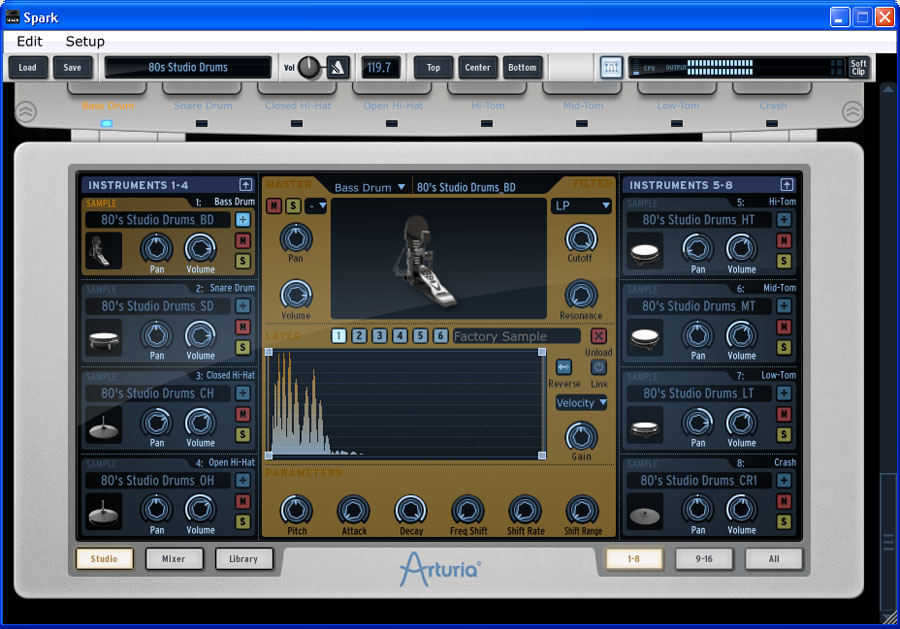Click the Instruments 1-4 header arrow icon

point(245,185)
